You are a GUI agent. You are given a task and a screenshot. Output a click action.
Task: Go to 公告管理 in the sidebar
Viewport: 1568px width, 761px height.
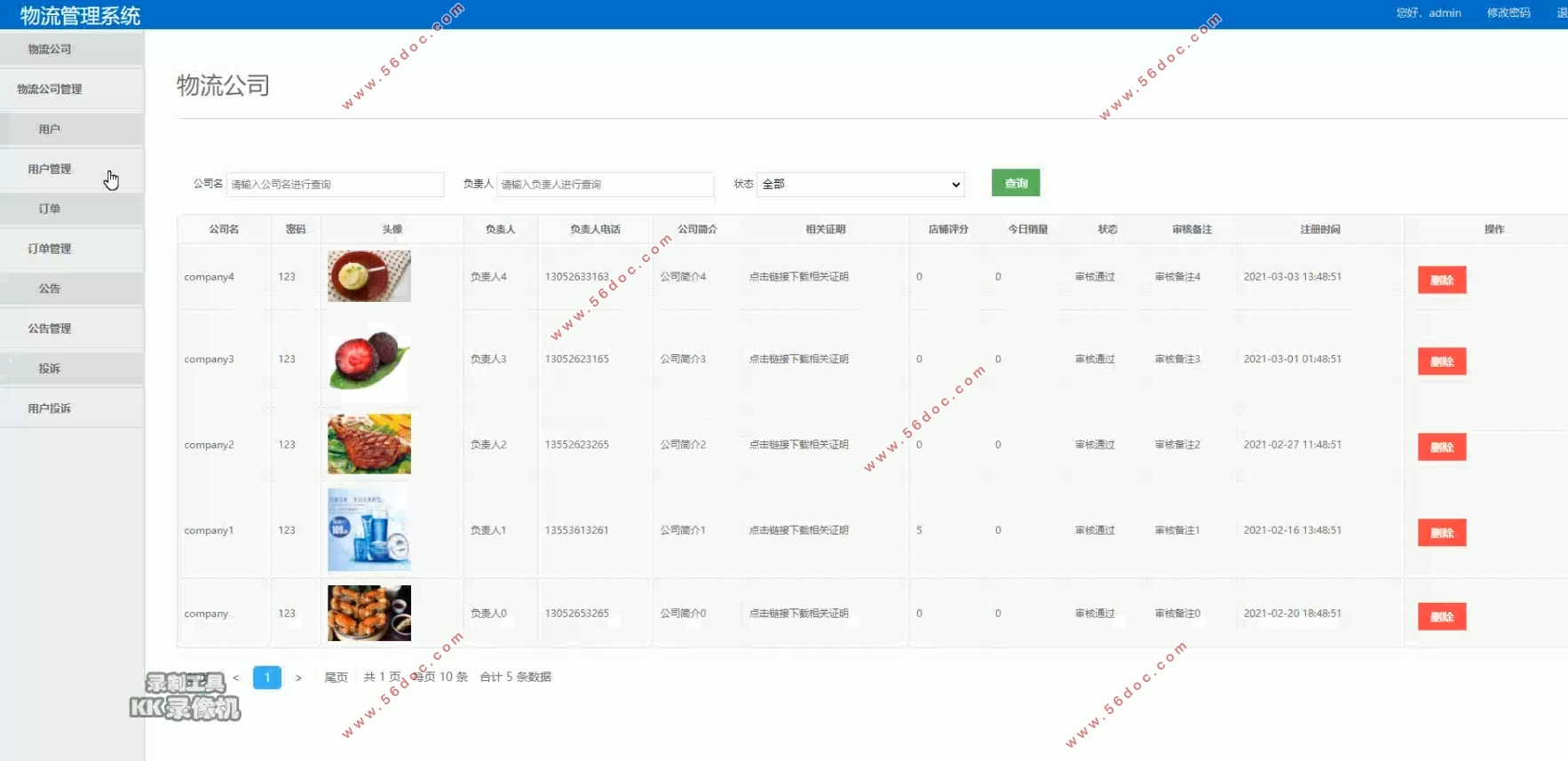coord(50,329)
